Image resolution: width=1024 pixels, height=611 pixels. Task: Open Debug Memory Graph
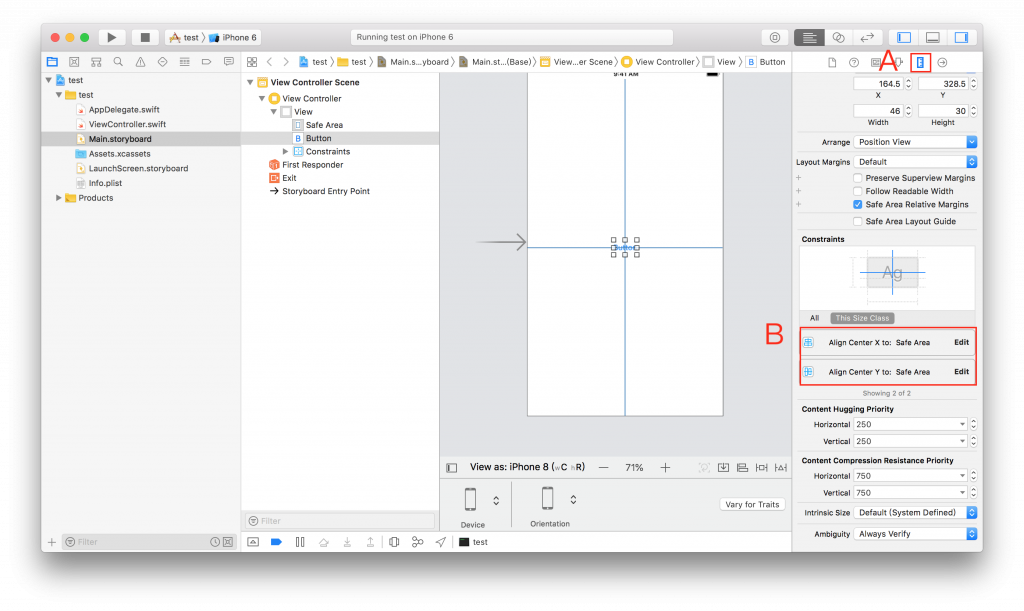coord(417,542)
